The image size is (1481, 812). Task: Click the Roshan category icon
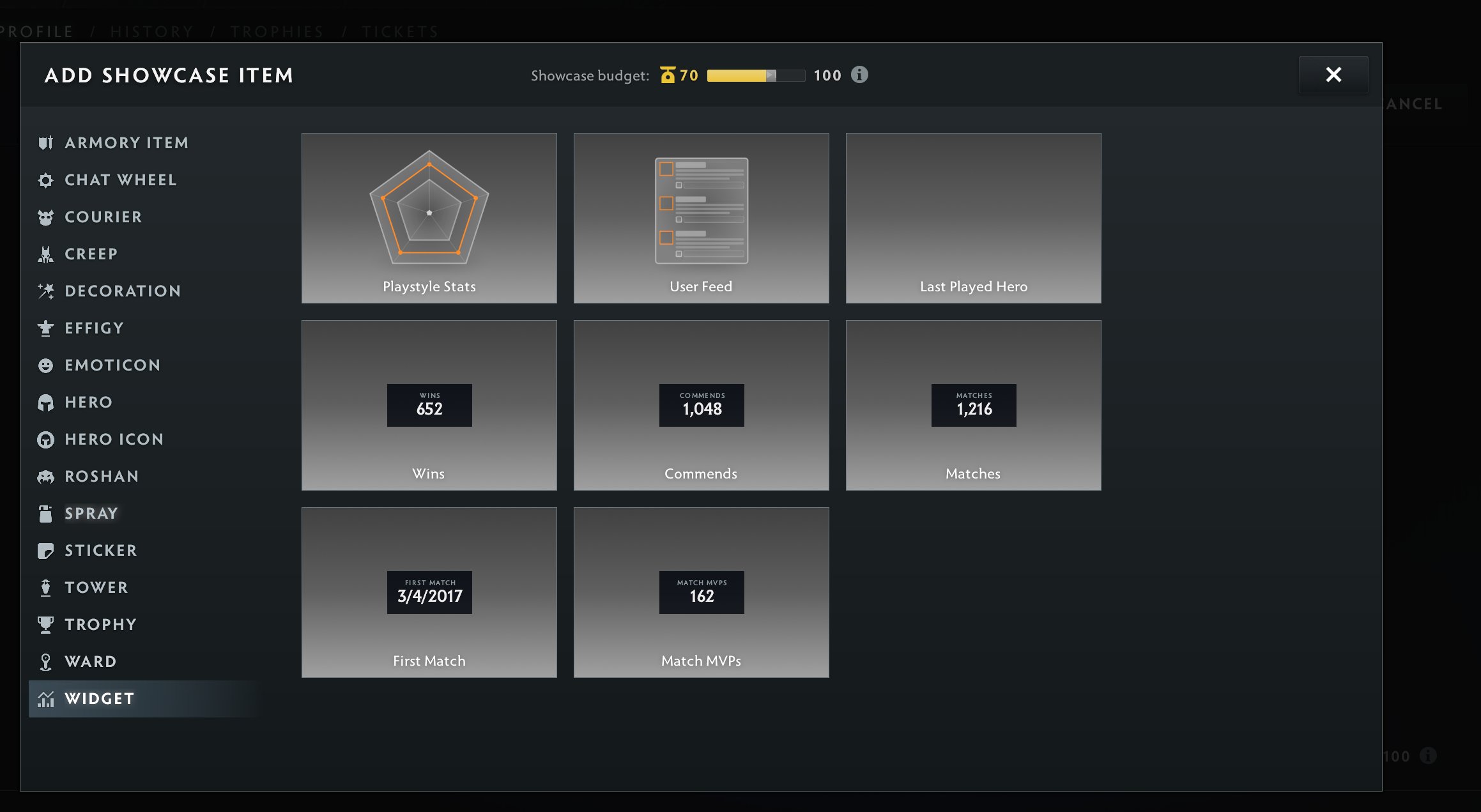pyautogui.click(x=45, y=477)
